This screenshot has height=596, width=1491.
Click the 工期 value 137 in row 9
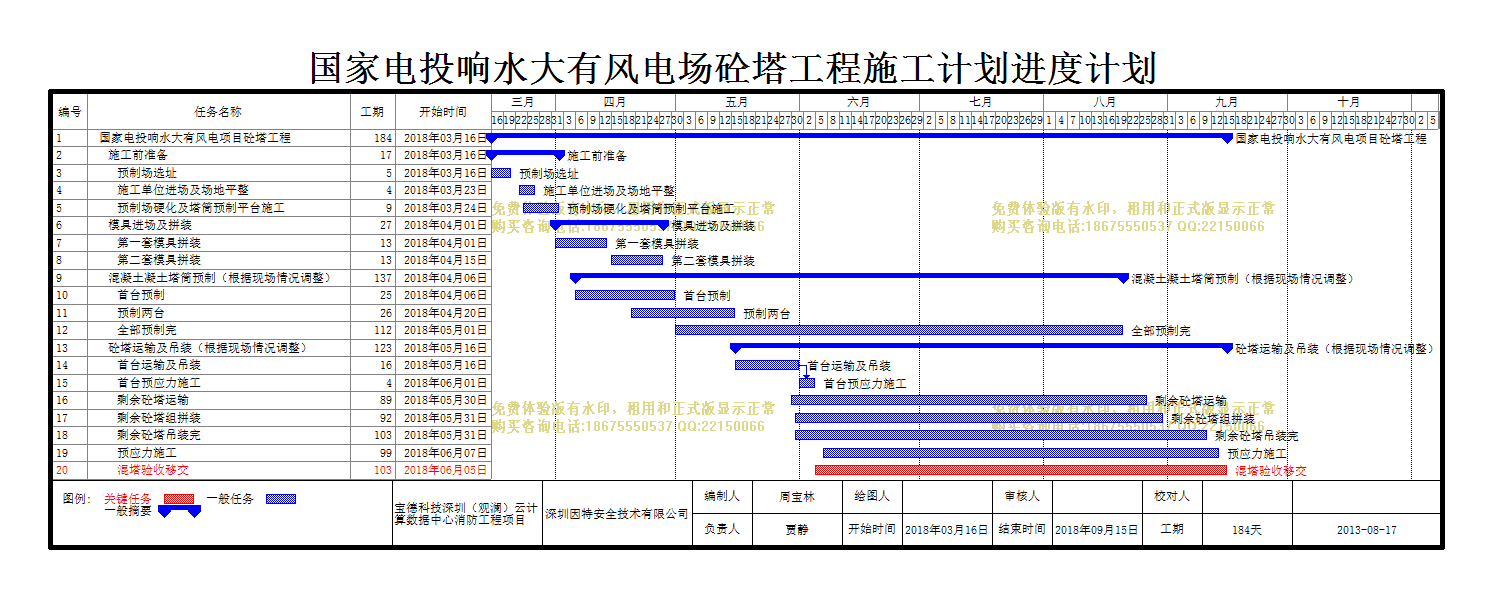point(383,278)
